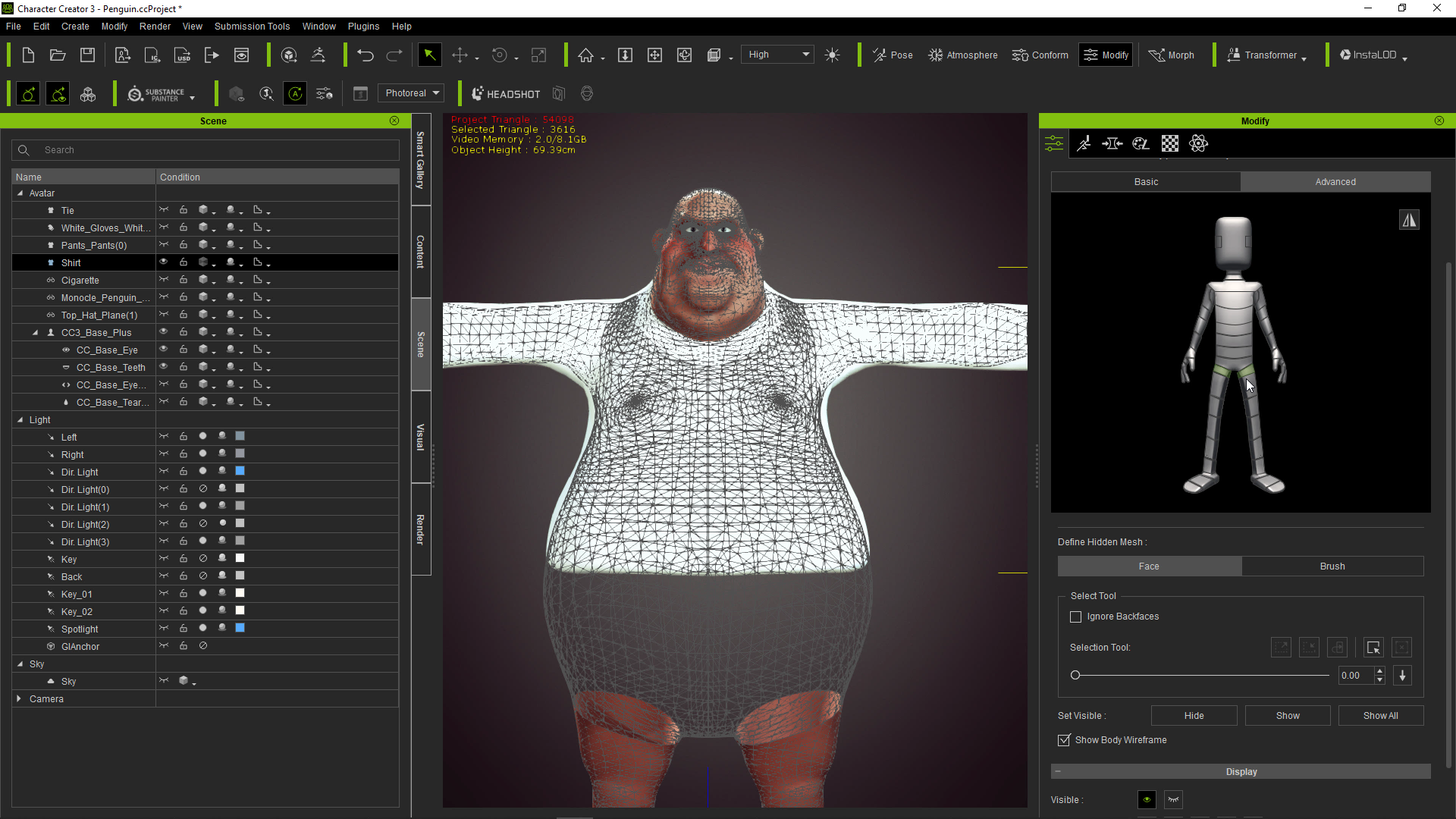Screen dimensions: 1456x819
Task: Open the Pose tool
Action: [893, 55]
